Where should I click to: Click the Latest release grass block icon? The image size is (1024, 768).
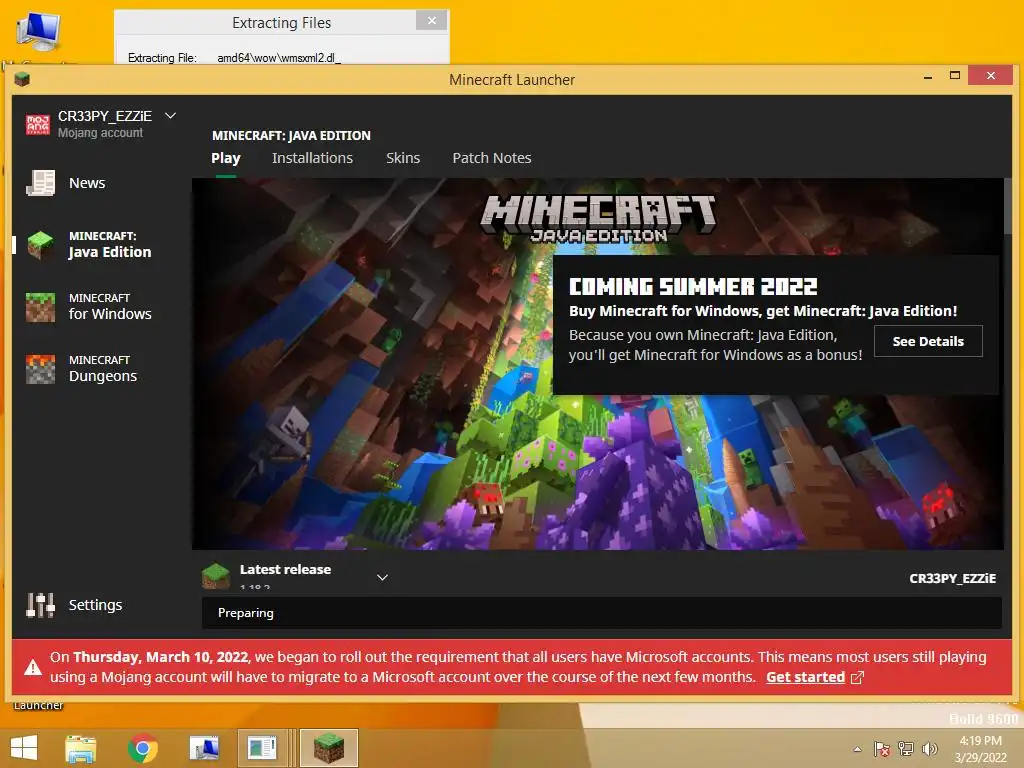[x=216, y=575]
